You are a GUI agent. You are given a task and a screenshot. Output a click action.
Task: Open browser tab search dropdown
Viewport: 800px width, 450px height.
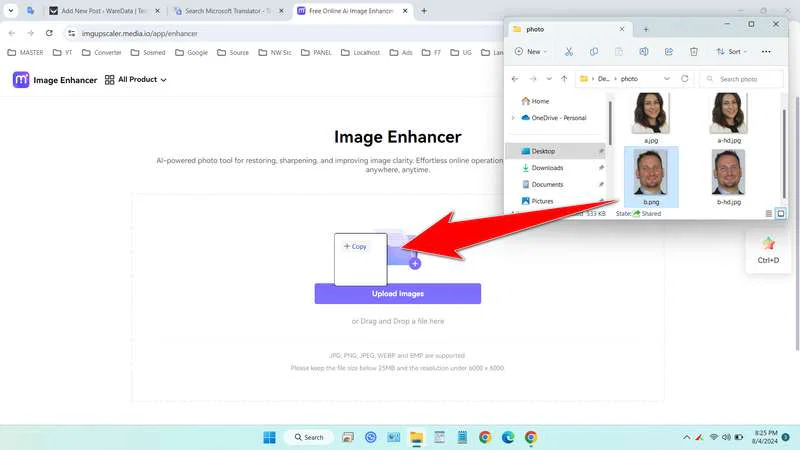tap(11, 11)
